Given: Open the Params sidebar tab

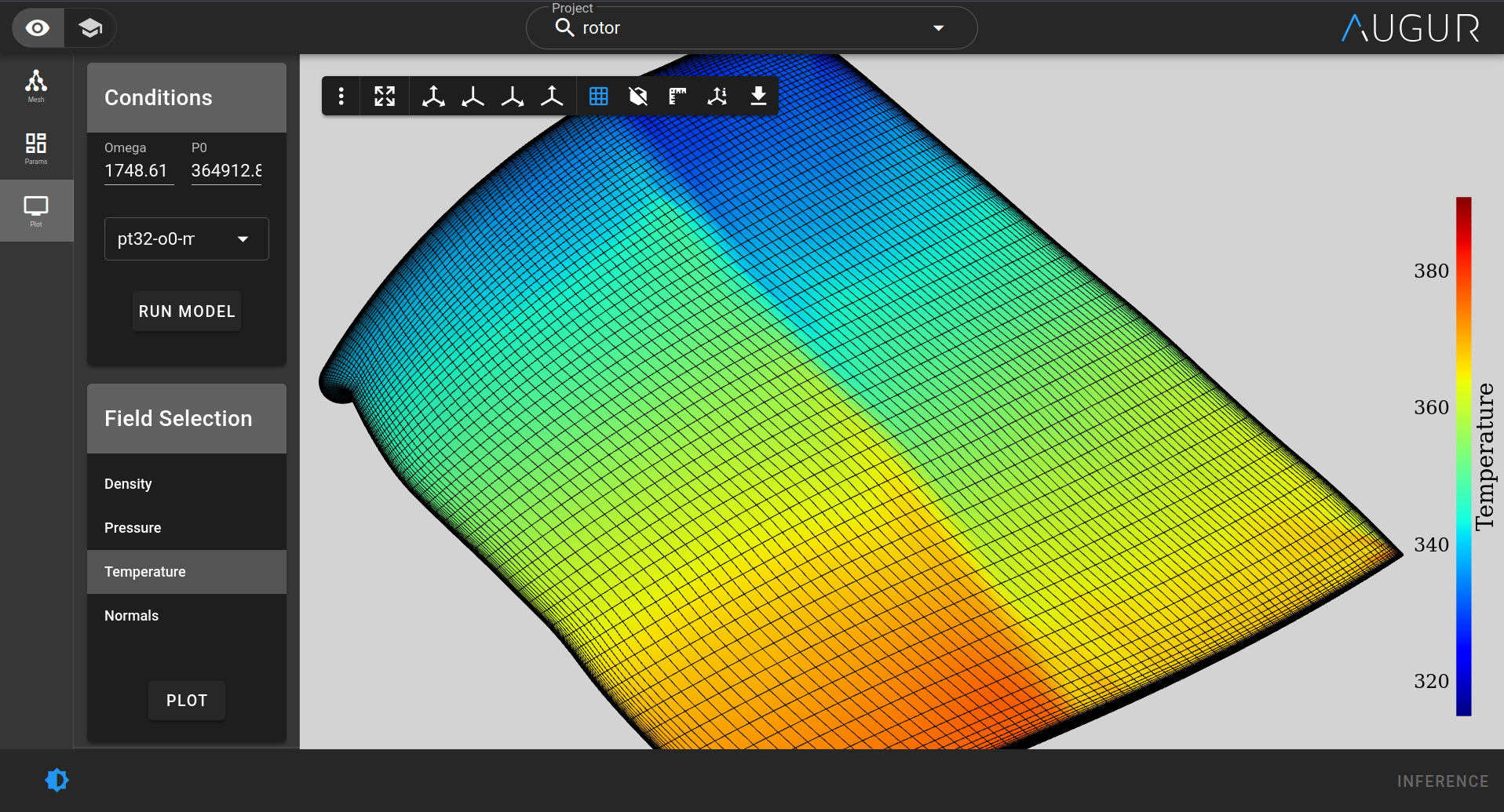Looking at the screenshot, I should [x=36, y=147].
